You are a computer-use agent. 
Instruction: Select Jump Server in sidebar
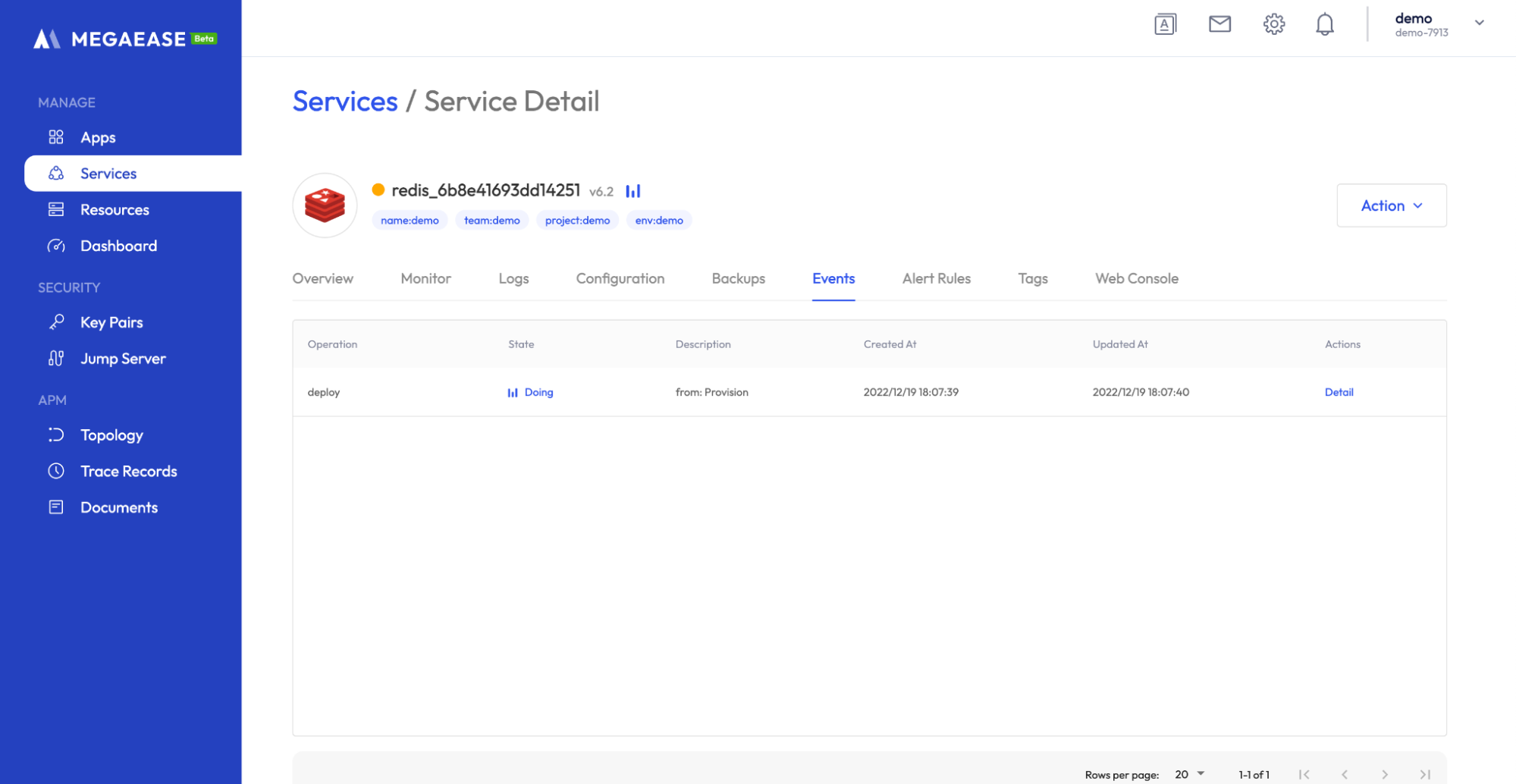point(123,358)
